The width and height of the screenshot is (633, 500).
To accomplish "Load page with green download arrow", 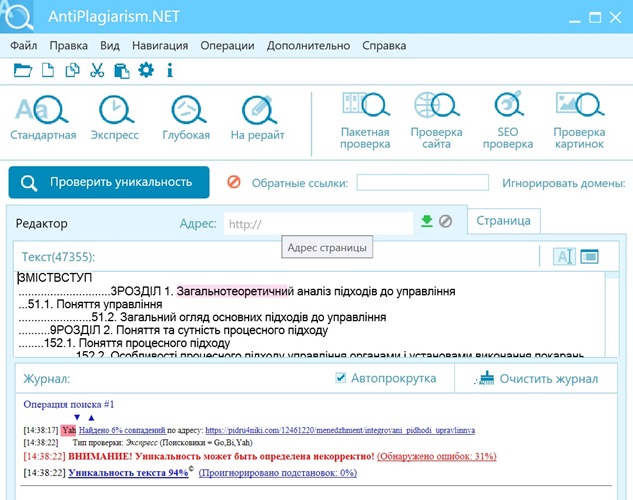I will coord(427,221).
